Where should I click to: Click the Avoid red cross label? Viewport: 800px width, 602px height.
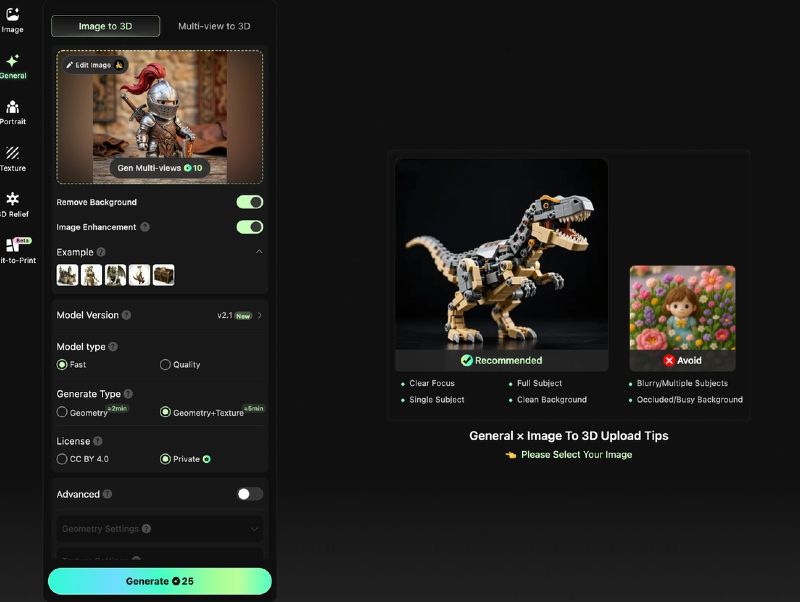click(683, 361)
